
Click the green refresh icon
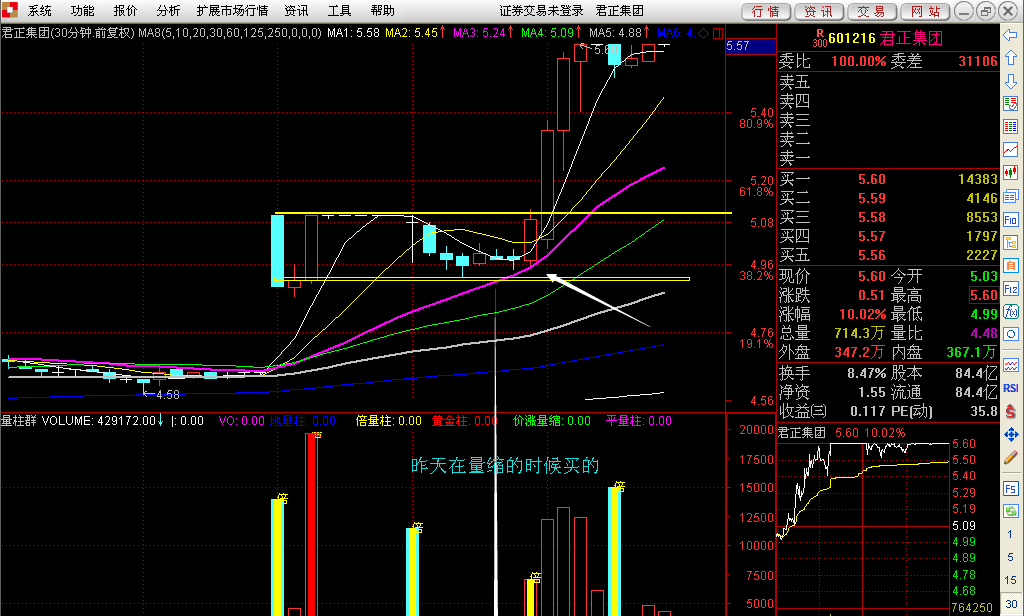coord(1010,511)
